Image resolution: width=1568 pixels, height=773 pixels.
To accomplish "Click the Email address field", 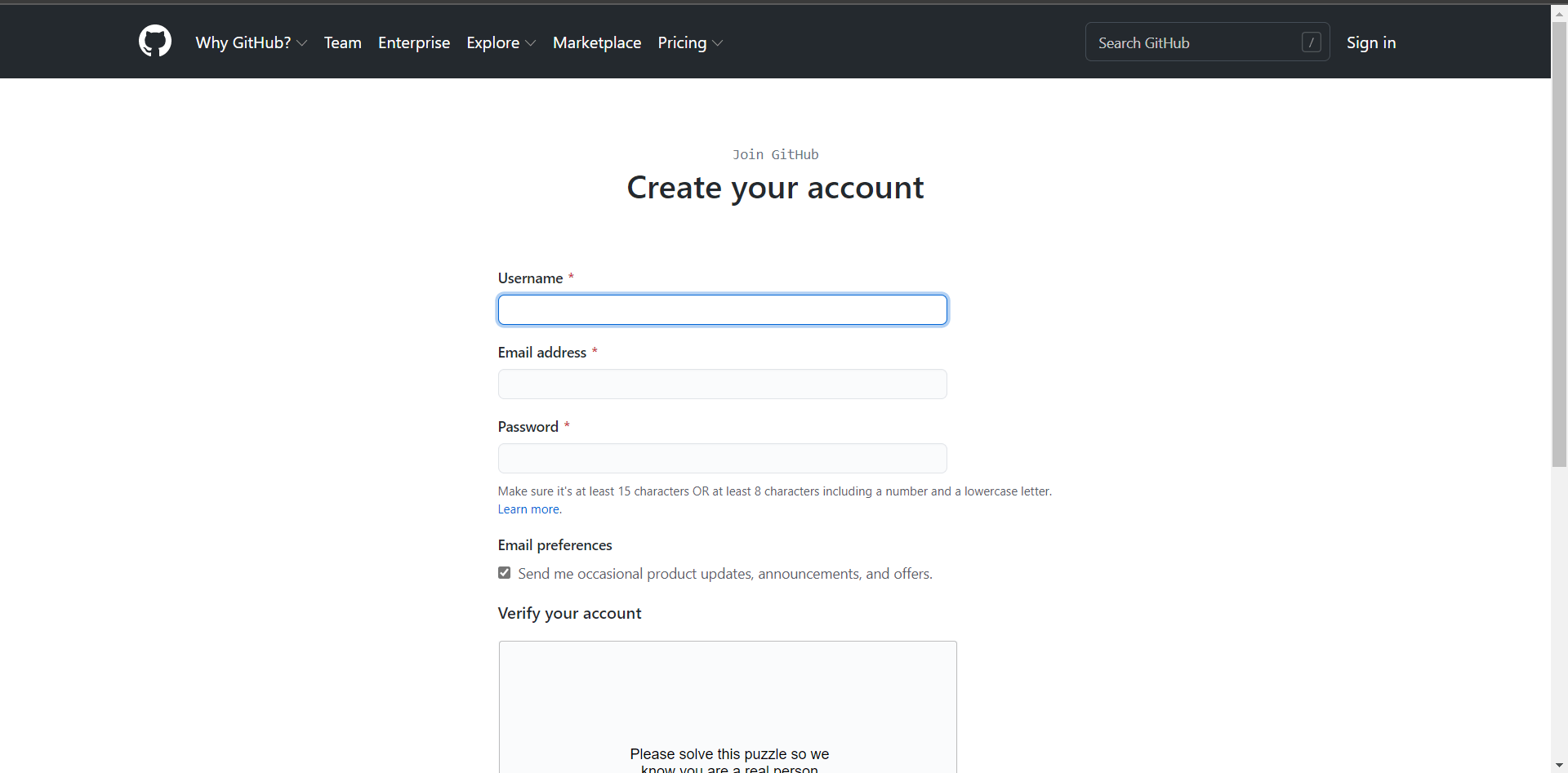I will 722,384.
